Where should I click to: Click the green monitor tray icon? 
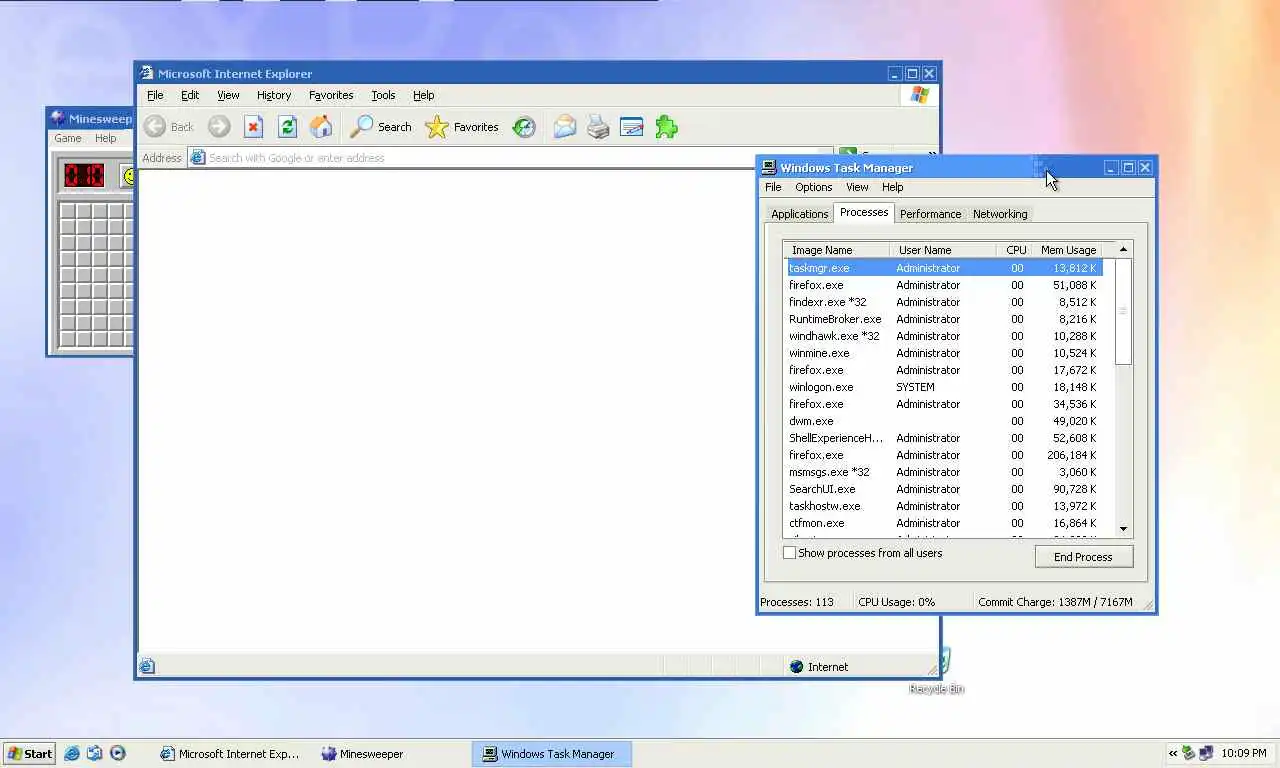[x=1189, y=754]
